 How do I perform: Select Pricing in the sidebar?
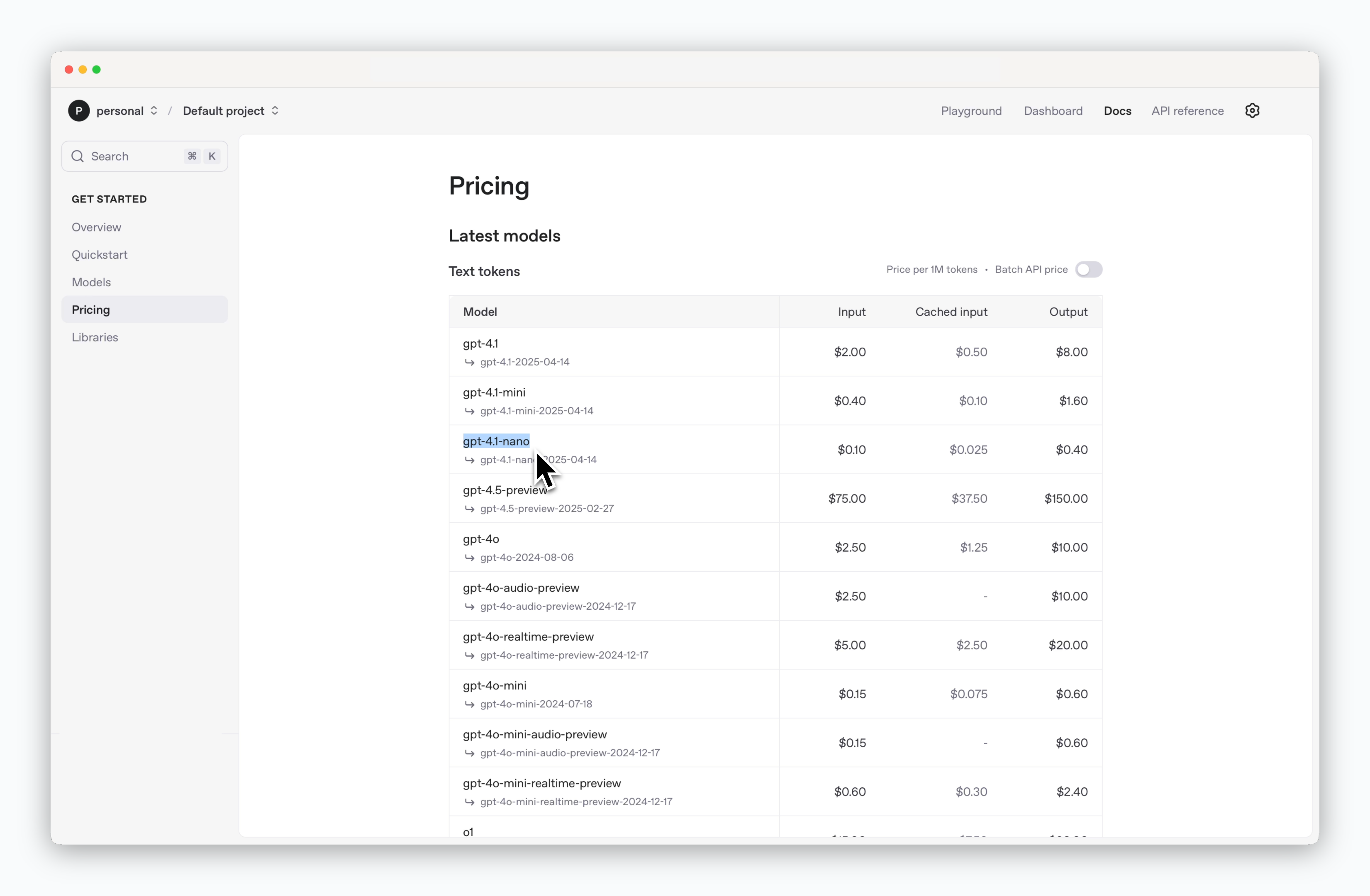(x=144, y=309)
